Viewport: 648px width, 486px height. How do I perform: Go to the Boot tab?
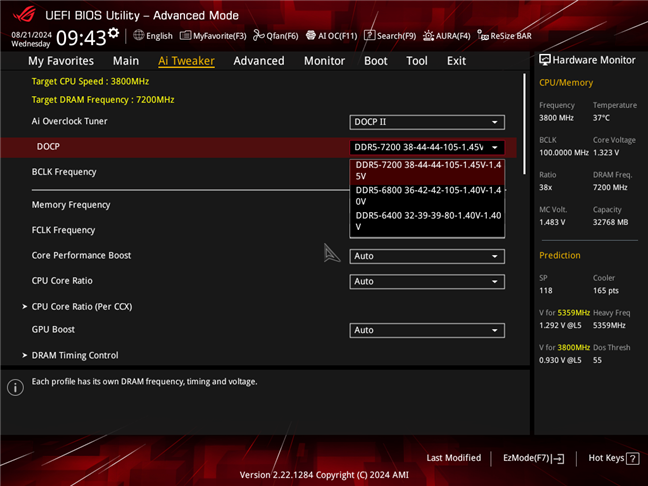[x=376, y=61]
